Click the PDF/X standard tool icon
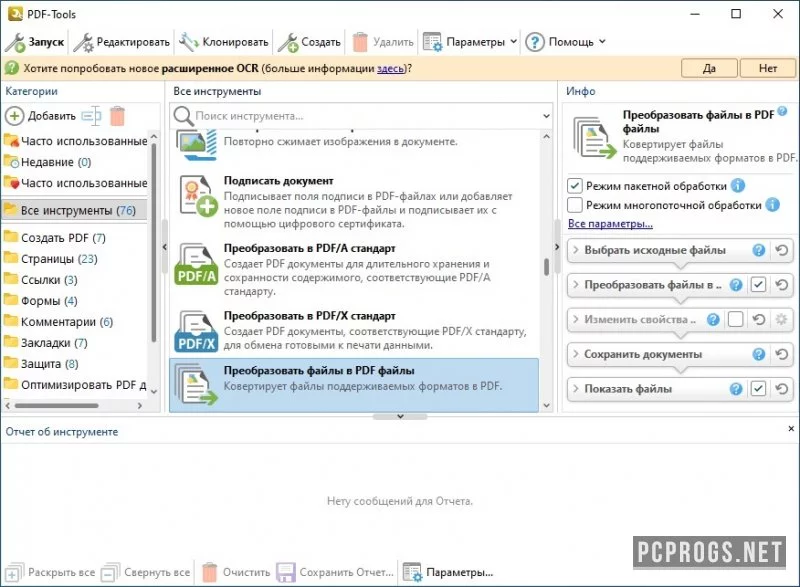Screen dimensions: 800x587 tap(196, 331)
